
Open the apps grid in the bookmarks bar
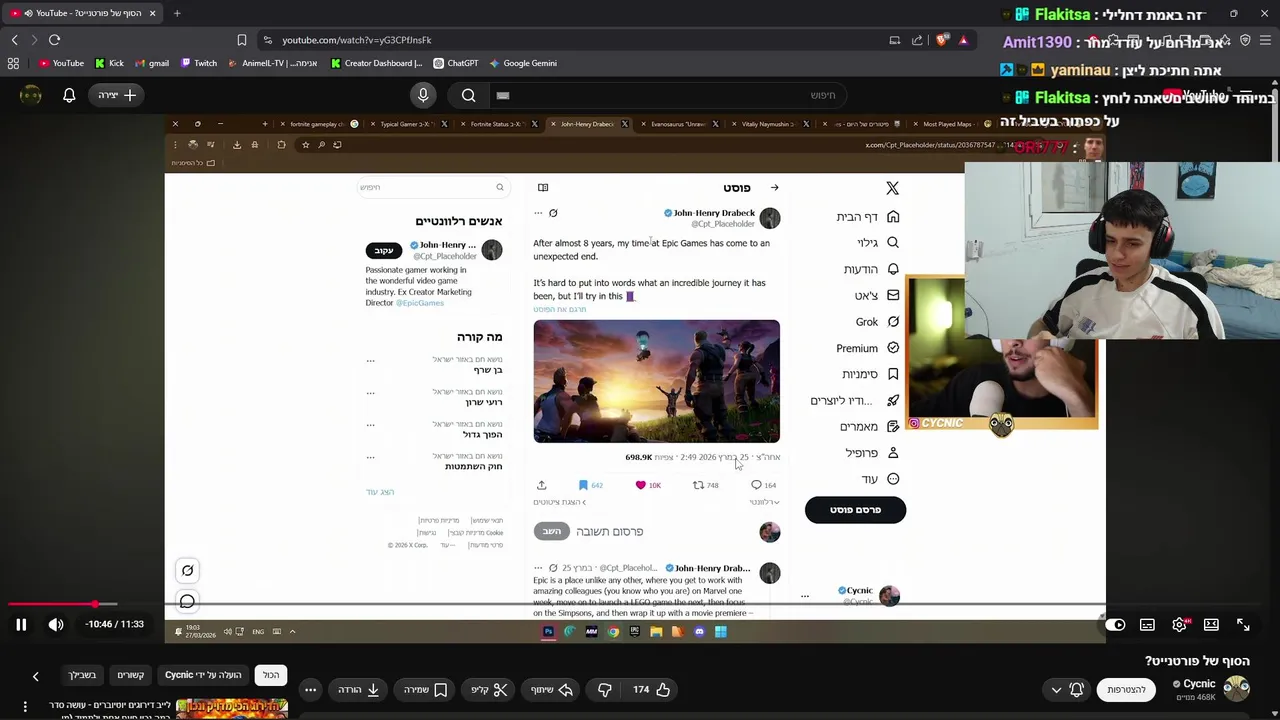click(13, 63)
